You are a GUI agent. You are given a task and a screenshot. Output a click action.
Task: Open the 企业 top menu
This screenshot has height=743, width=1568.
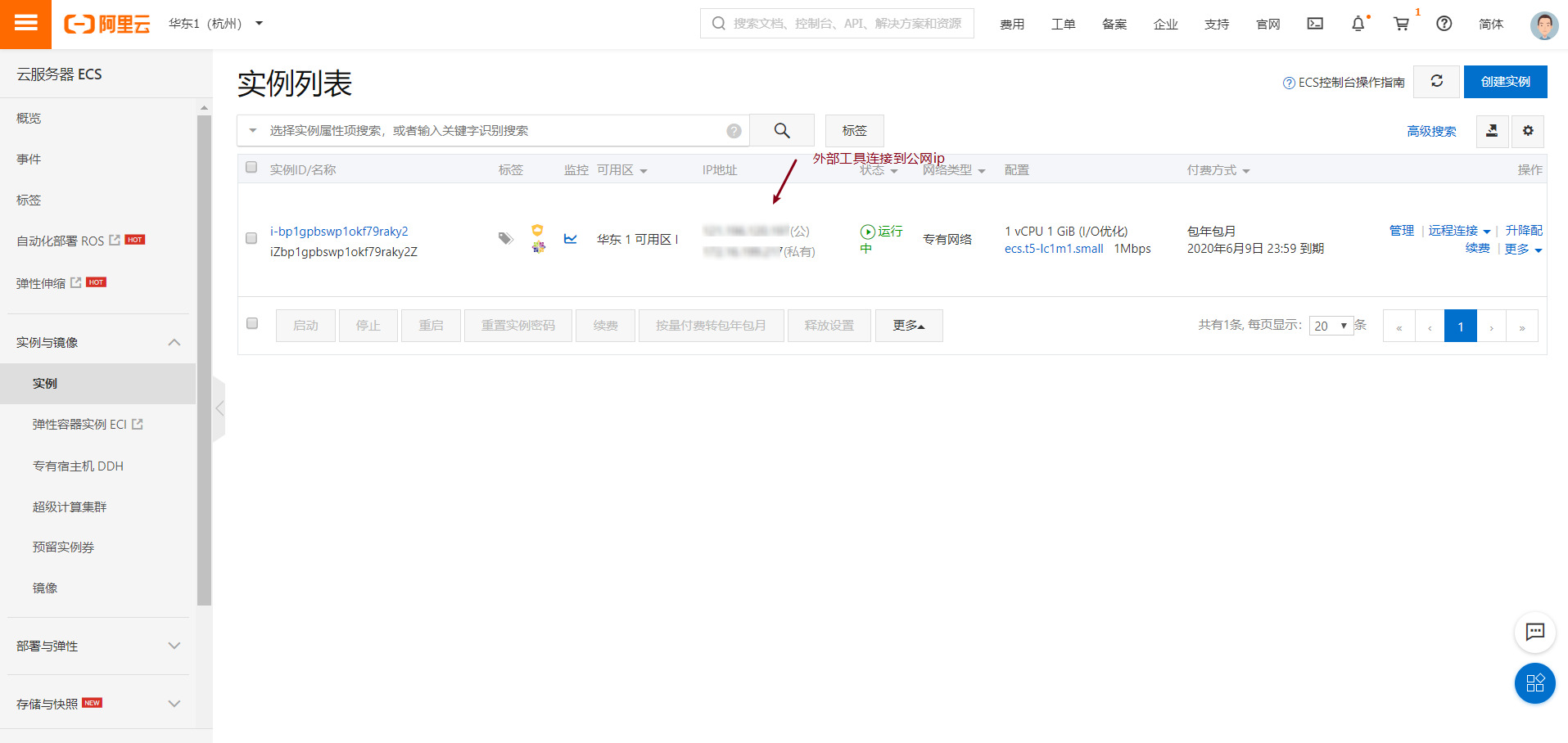point(1166,24)
